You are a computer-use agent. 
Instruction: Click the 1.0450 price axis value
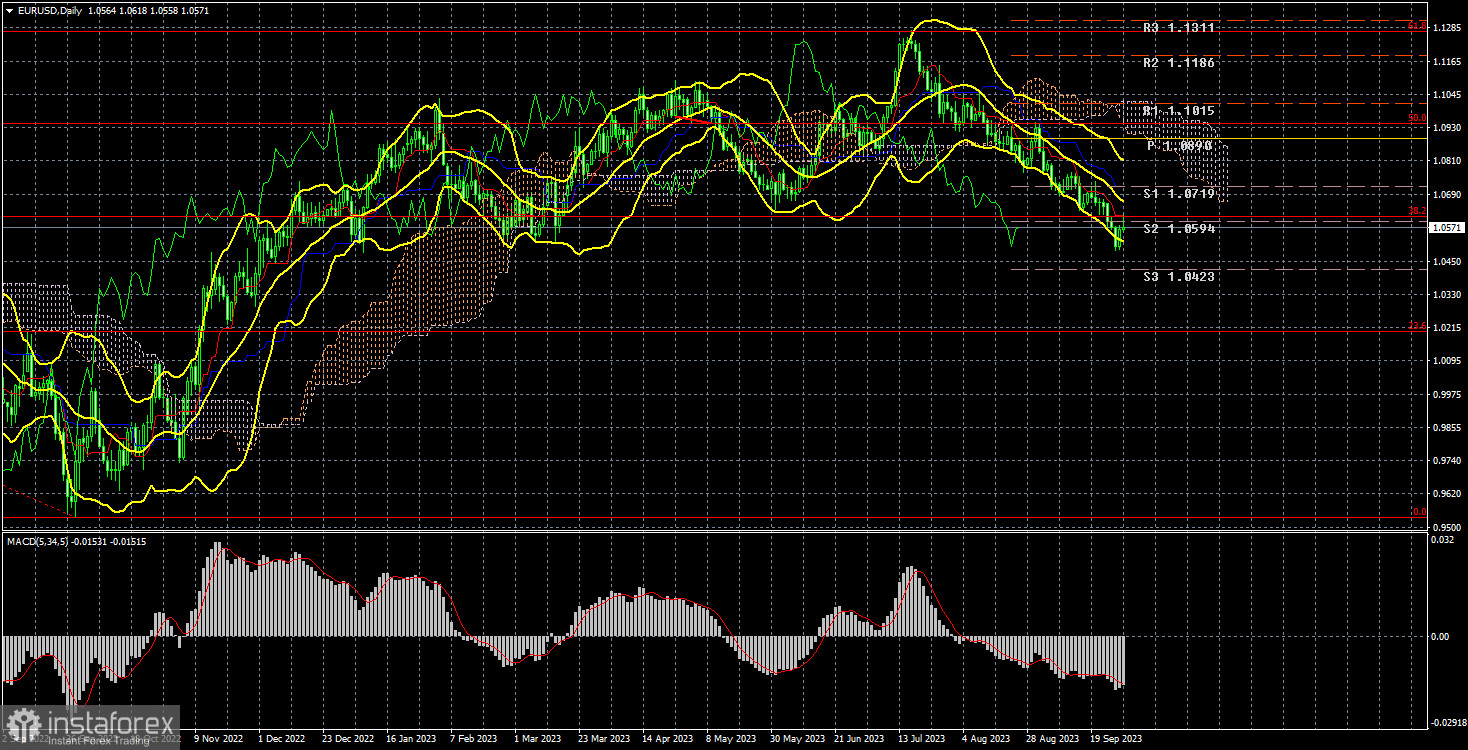1447,262
